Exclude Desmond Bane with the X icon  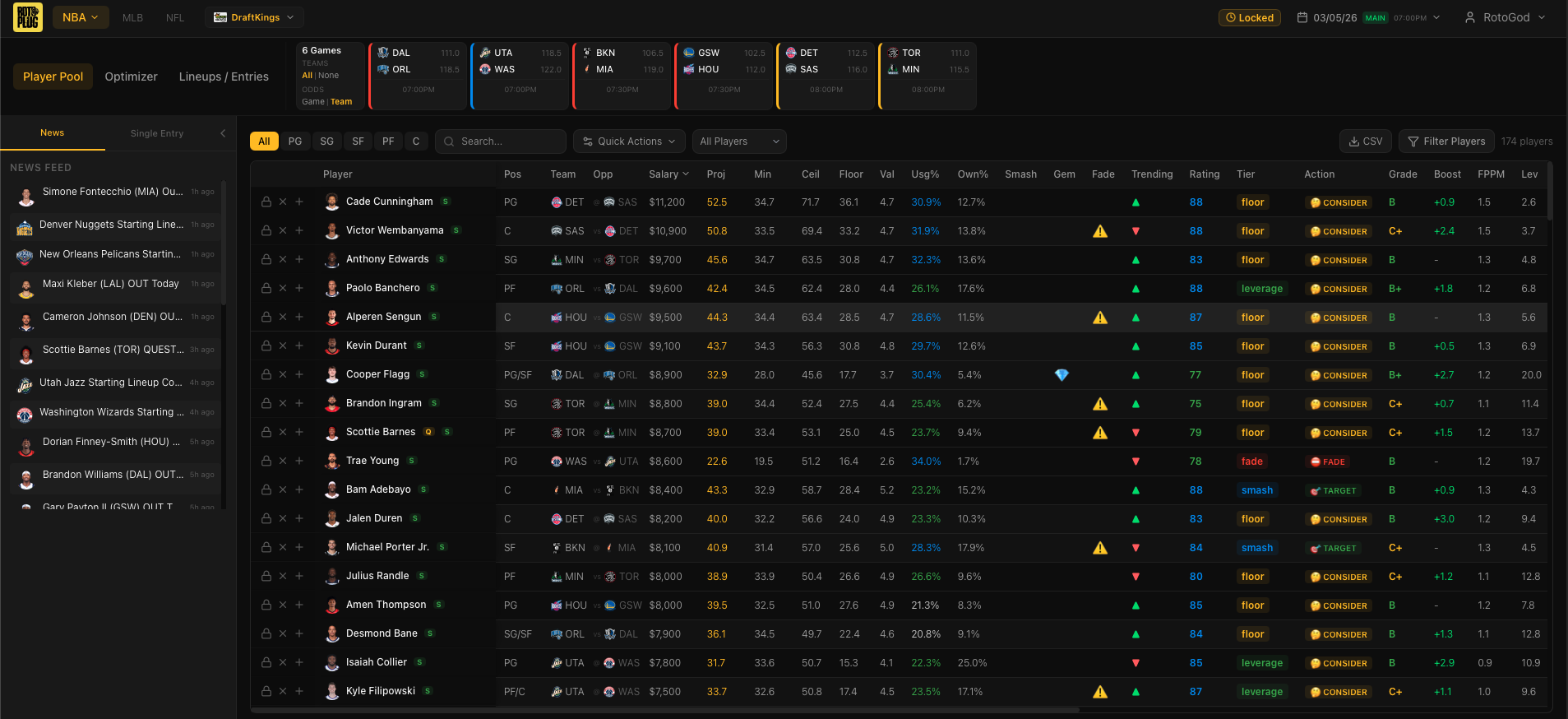tap(283, 633)
